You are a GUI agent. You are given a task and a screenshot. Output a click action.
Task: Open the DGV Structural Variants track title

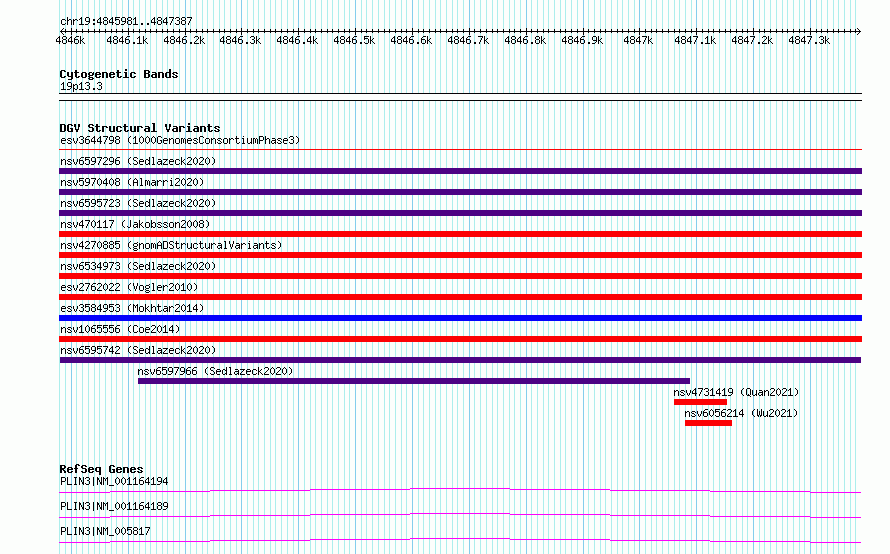point(140,128)
